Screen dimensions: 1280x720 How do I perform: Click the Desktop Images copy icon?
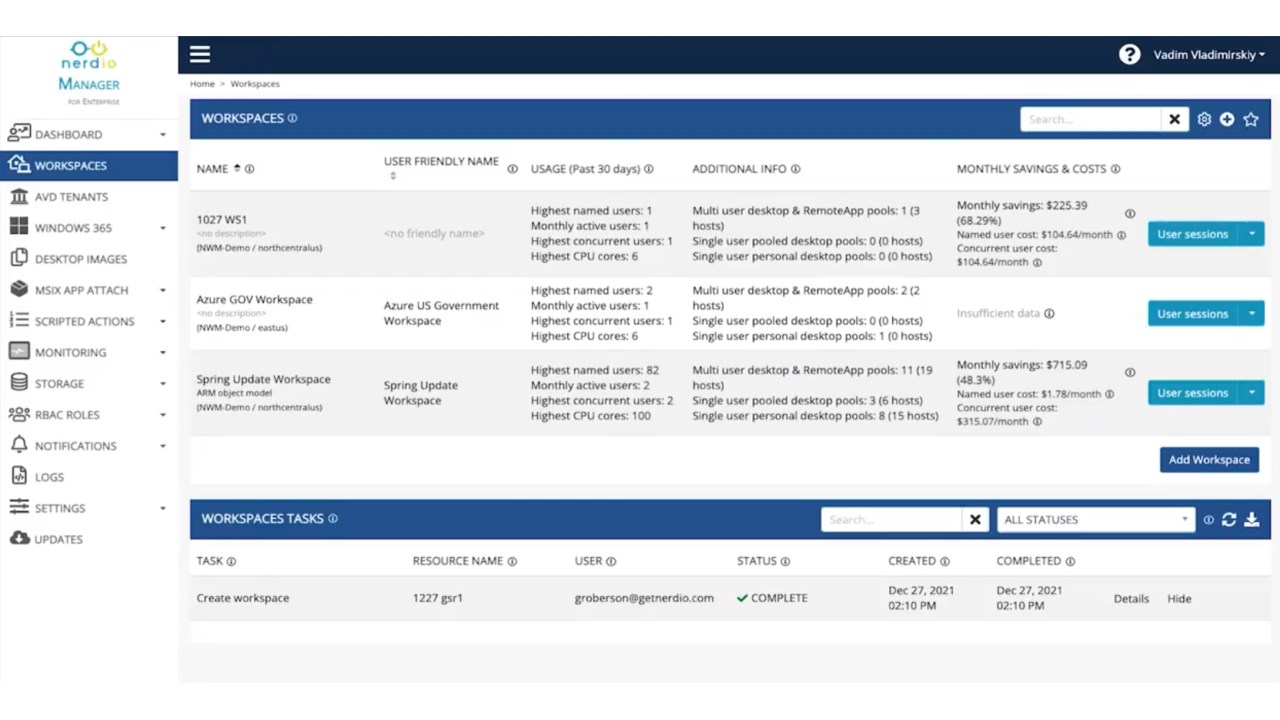(19, 258)
